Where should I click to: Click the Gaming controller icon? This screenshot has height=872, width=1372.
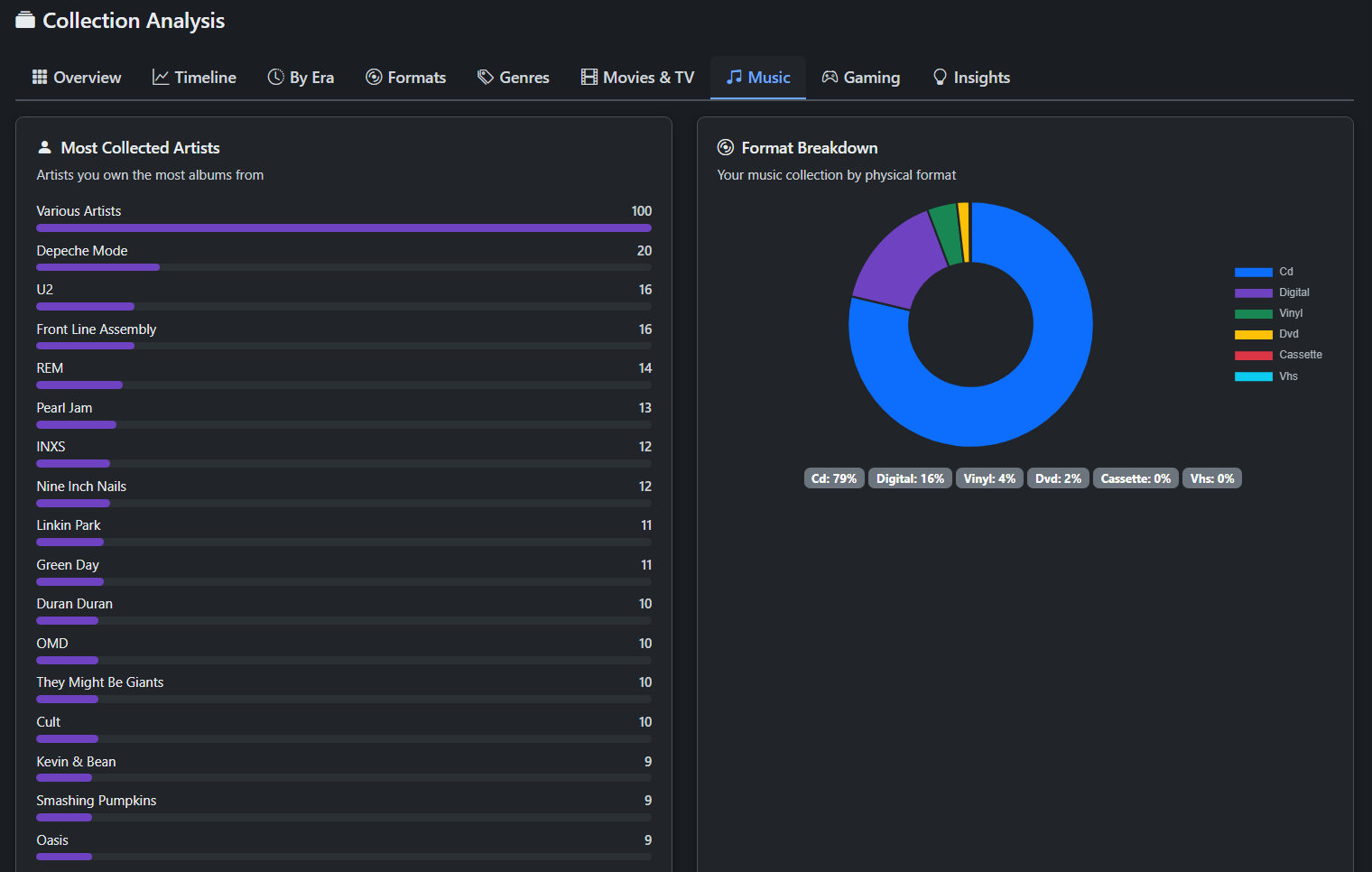pyautogui.click(x=830, y=78)
